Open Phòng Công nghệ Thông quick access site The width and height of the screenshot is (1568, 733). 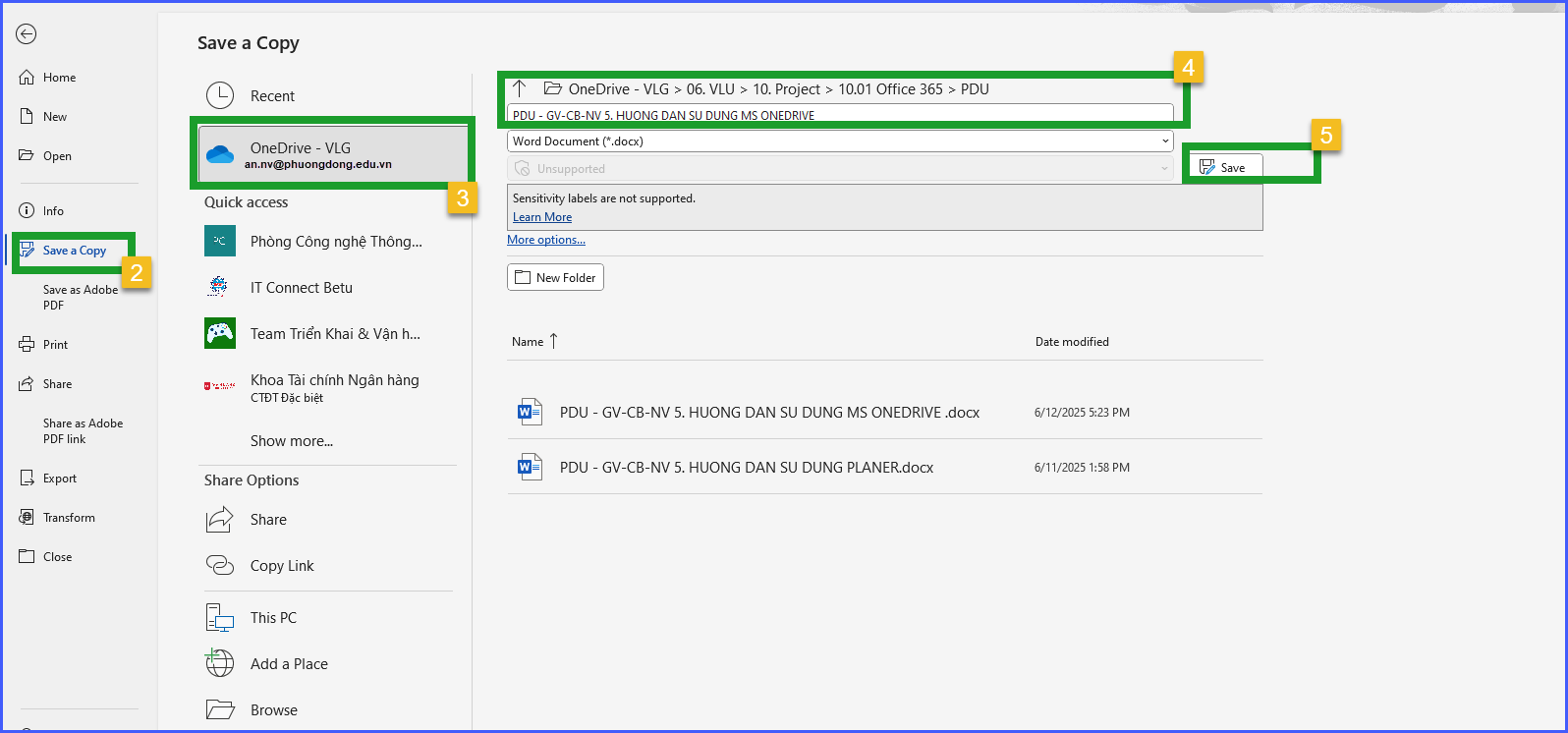pos(334,242)
